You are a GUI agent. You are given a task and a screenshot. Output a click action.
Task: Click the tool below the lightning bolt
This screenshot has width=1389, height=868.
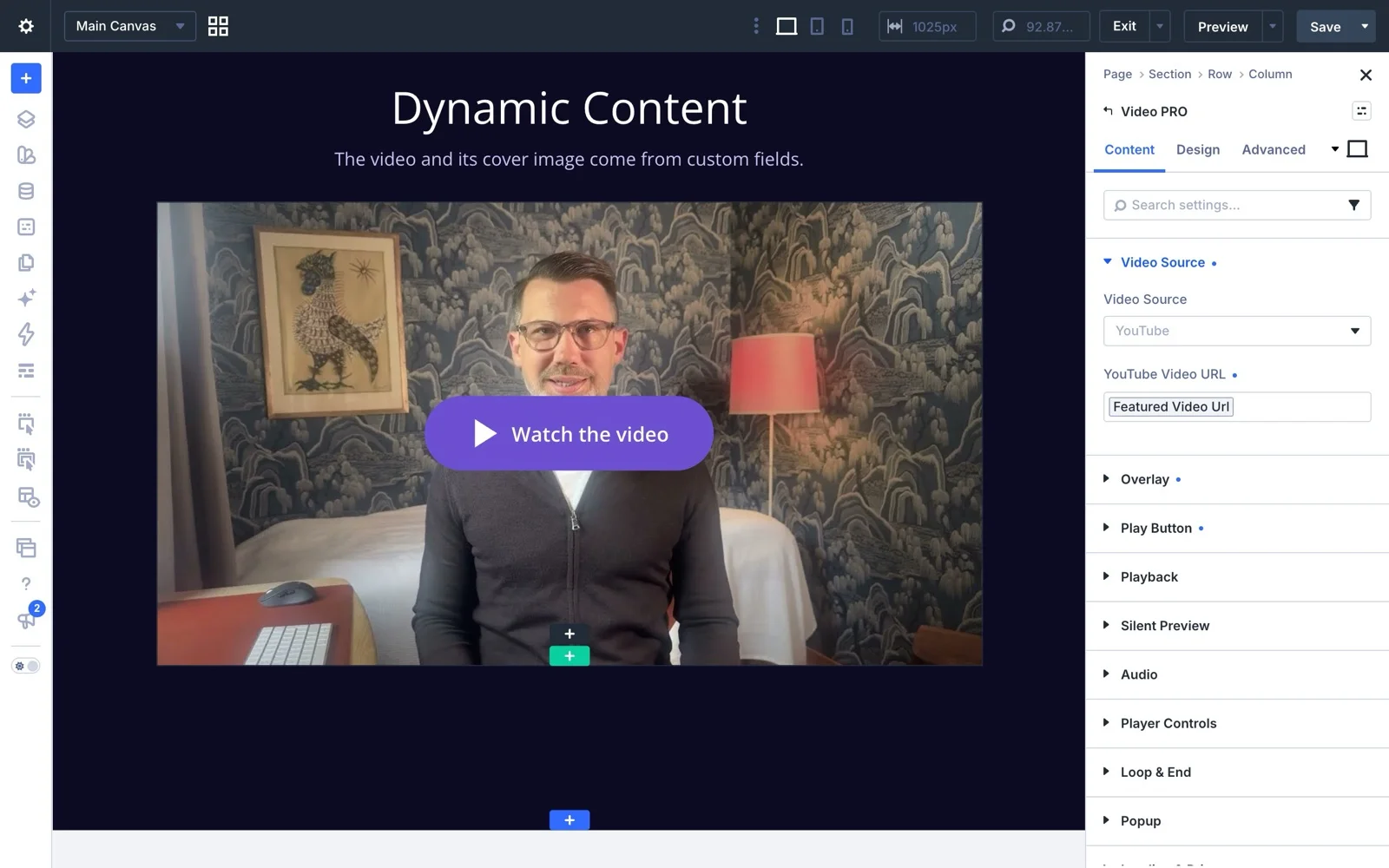(x=26, y=371)
